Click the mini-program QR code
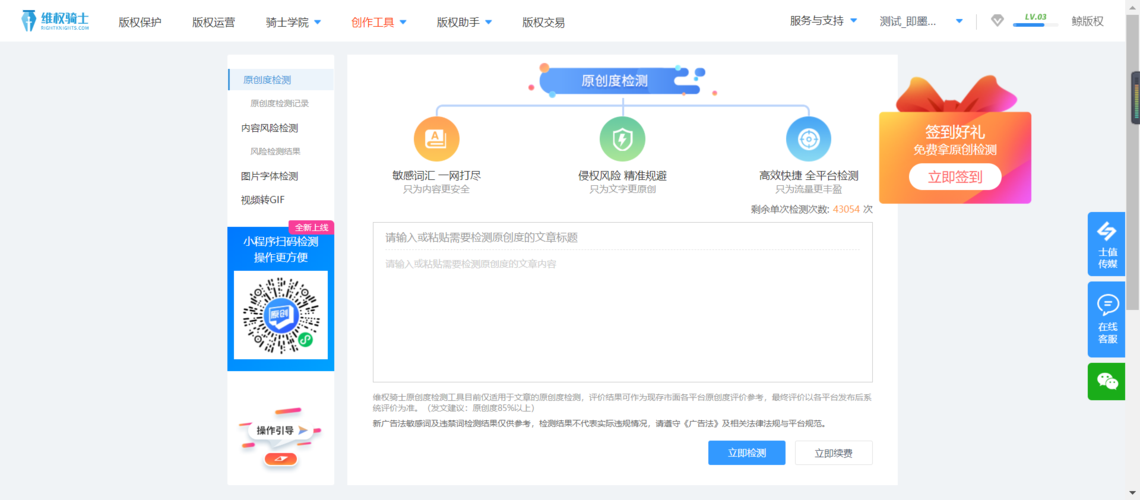 click(x=281, y=315)
